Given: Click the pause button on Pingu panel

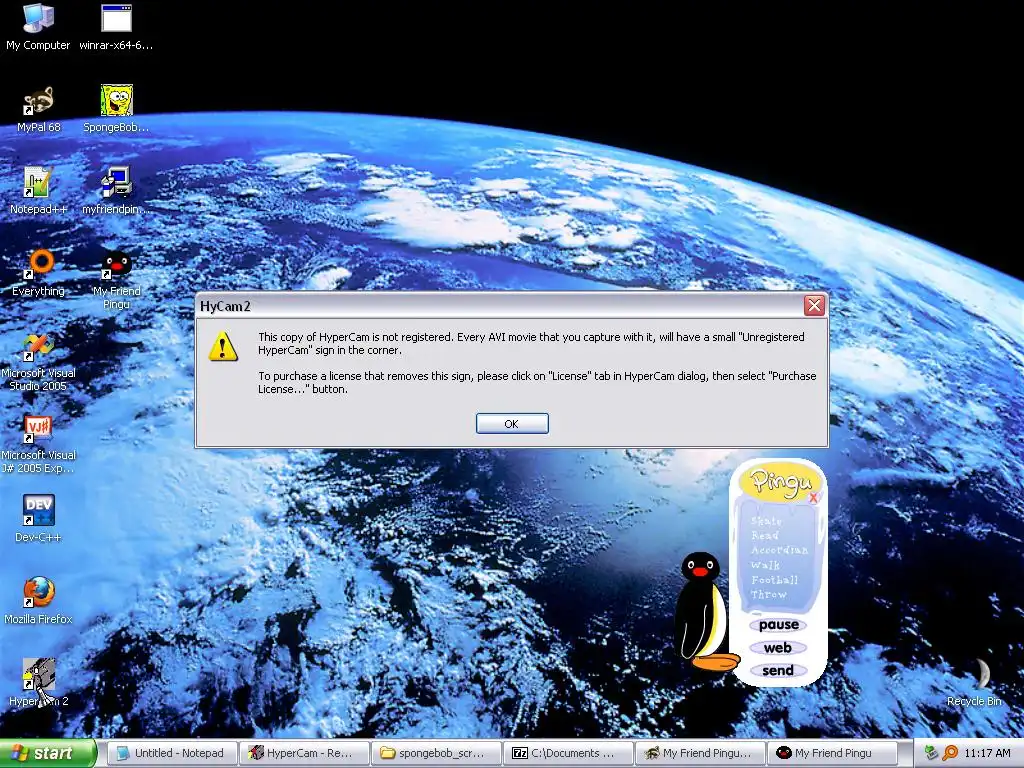Looking at the screenshot, I should tap(778, 625).
